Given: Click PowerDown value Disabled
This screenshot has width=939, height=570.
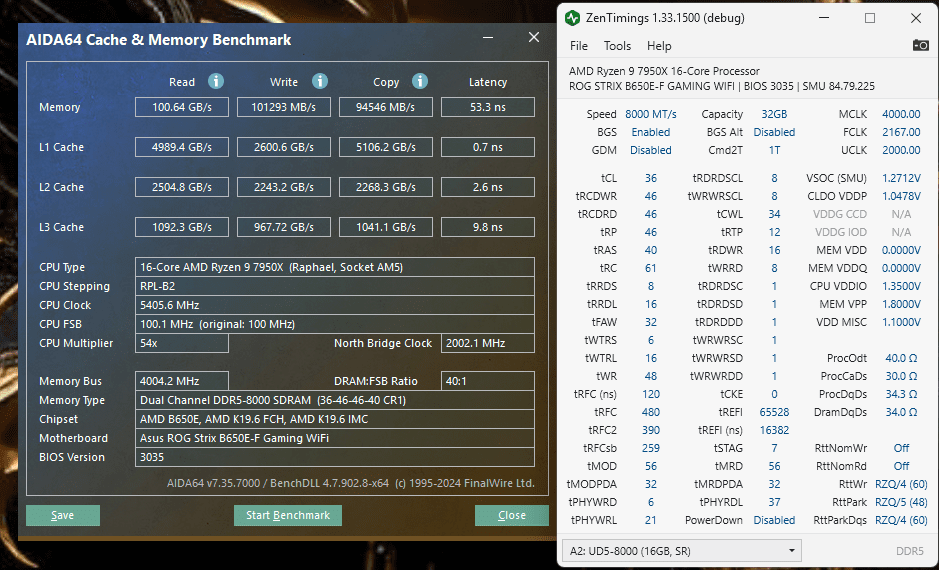Looking at the screenshot, I should 774,520.
